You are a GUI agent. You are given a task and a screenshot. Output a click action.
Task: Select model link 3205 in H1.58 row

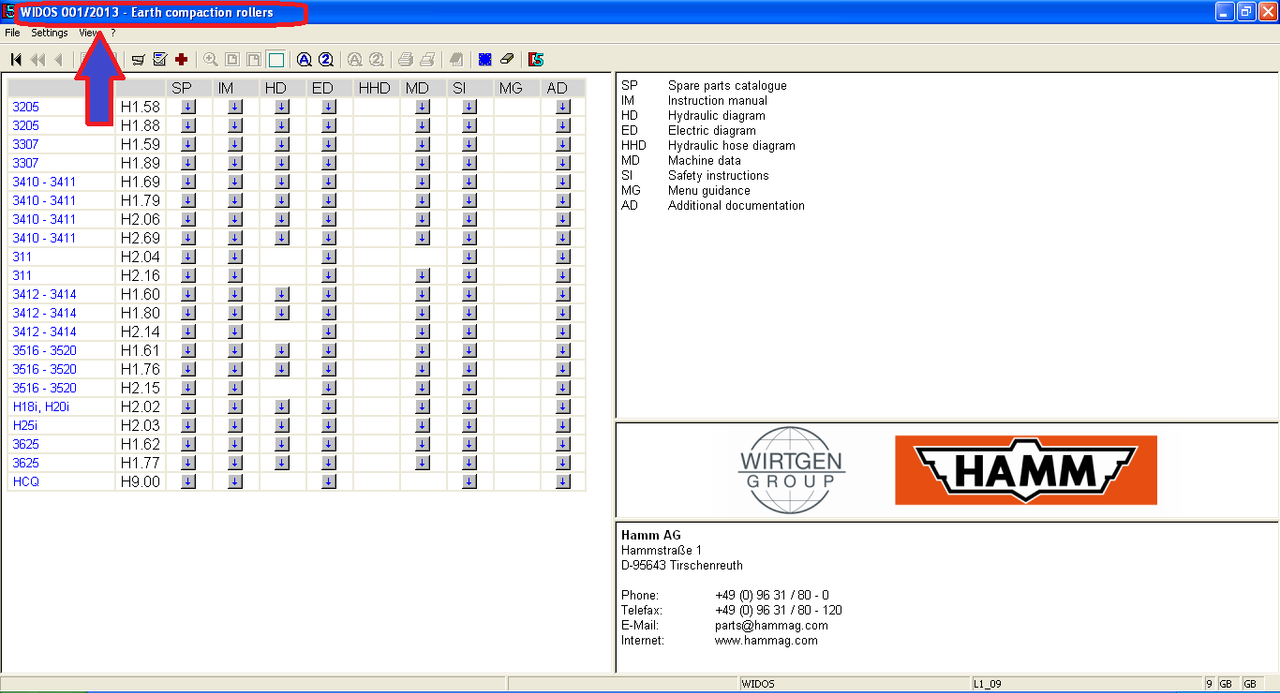click(x=26, y=107)
